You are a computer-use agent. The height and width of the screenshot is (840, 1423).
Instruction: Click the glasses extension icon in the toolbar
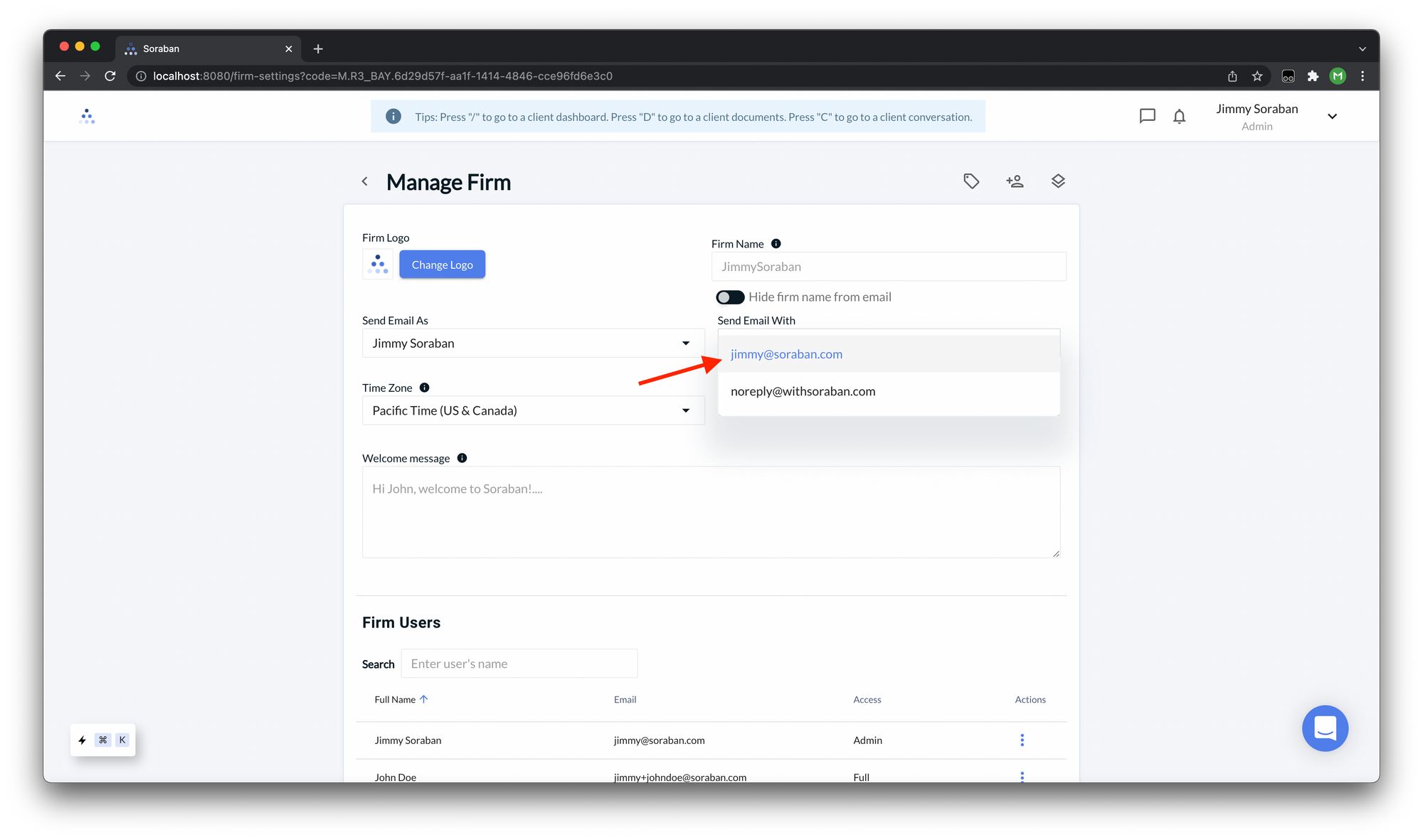click(1288, 76)
